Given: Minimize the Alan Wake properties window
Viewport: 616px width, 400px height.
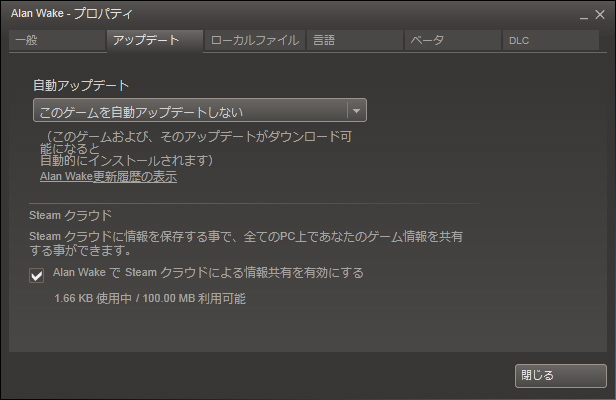Looking at the screenshot, I should [x=584, y=16].
